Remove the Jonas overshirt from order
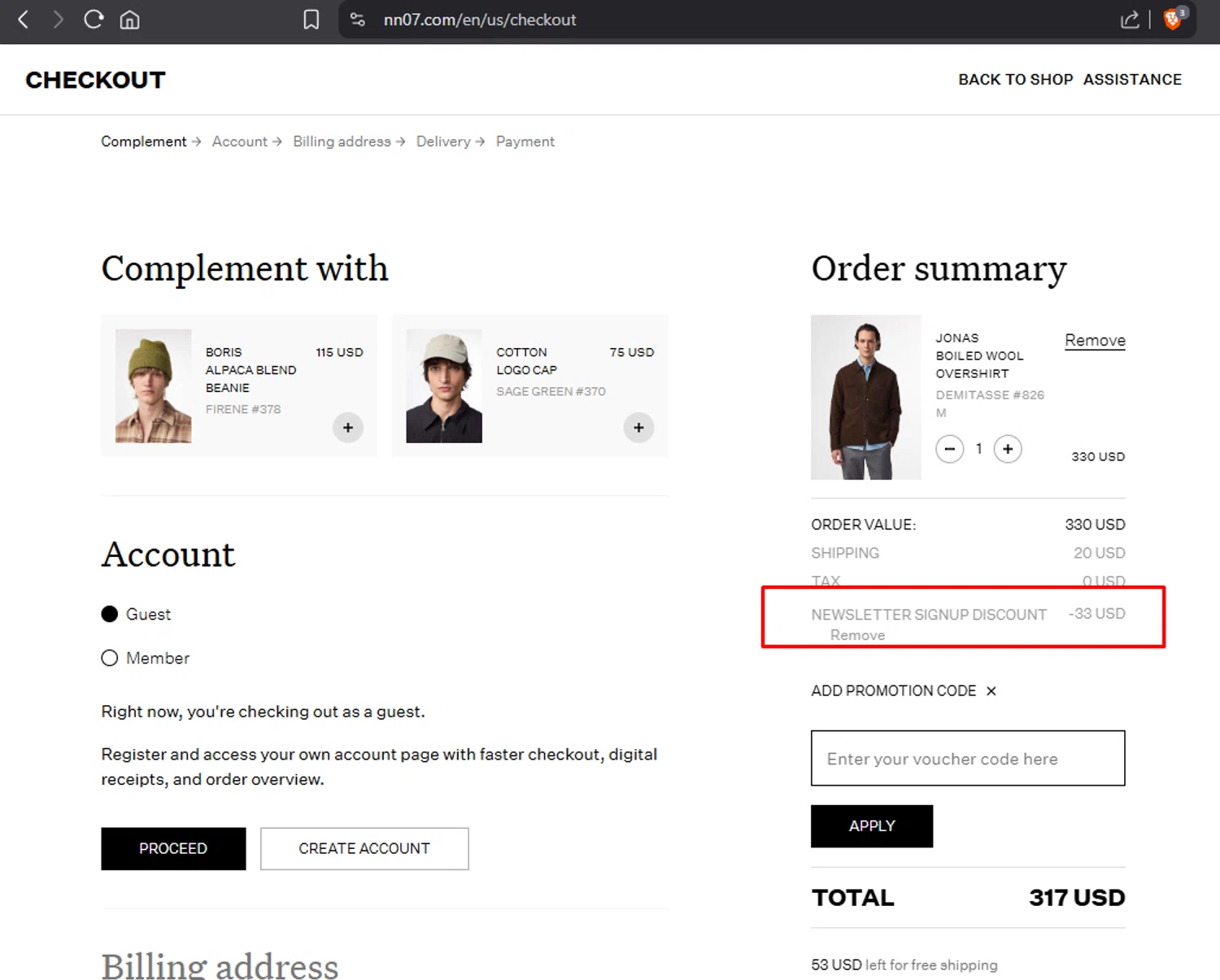The height and width of the screenshot is (980, 1220). (1095, 341)
